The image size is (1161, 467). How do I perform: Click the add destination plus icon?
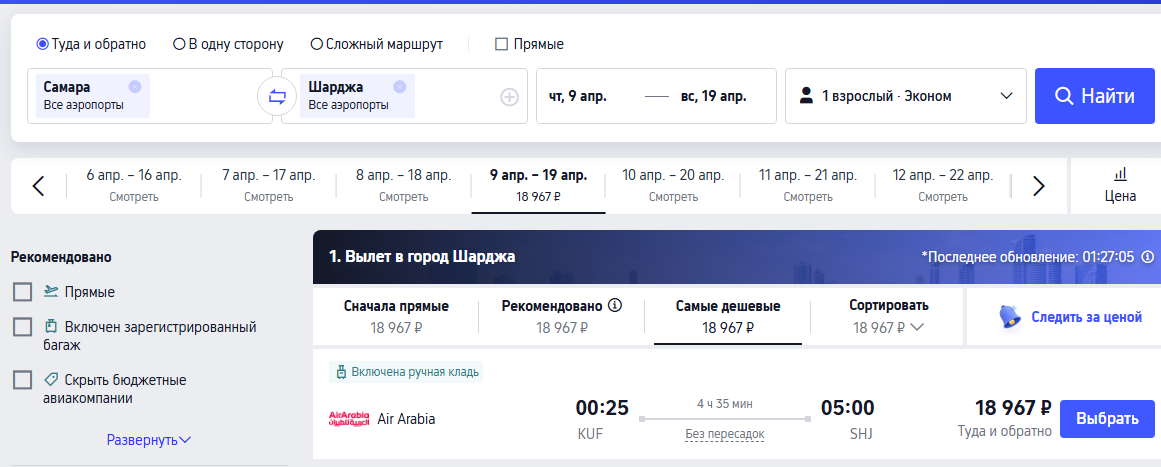point(509,97)
